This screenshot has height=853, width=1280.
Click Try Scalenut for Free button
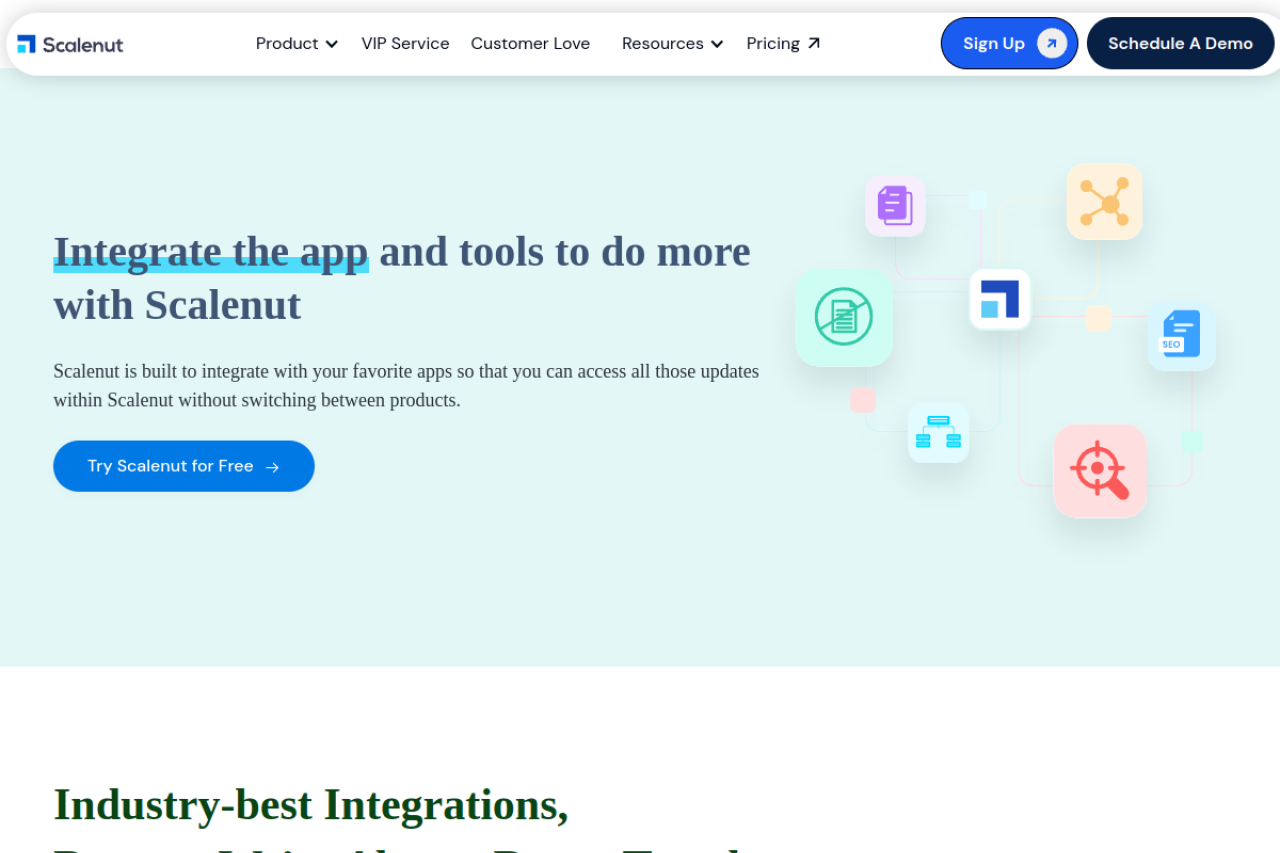184,466
